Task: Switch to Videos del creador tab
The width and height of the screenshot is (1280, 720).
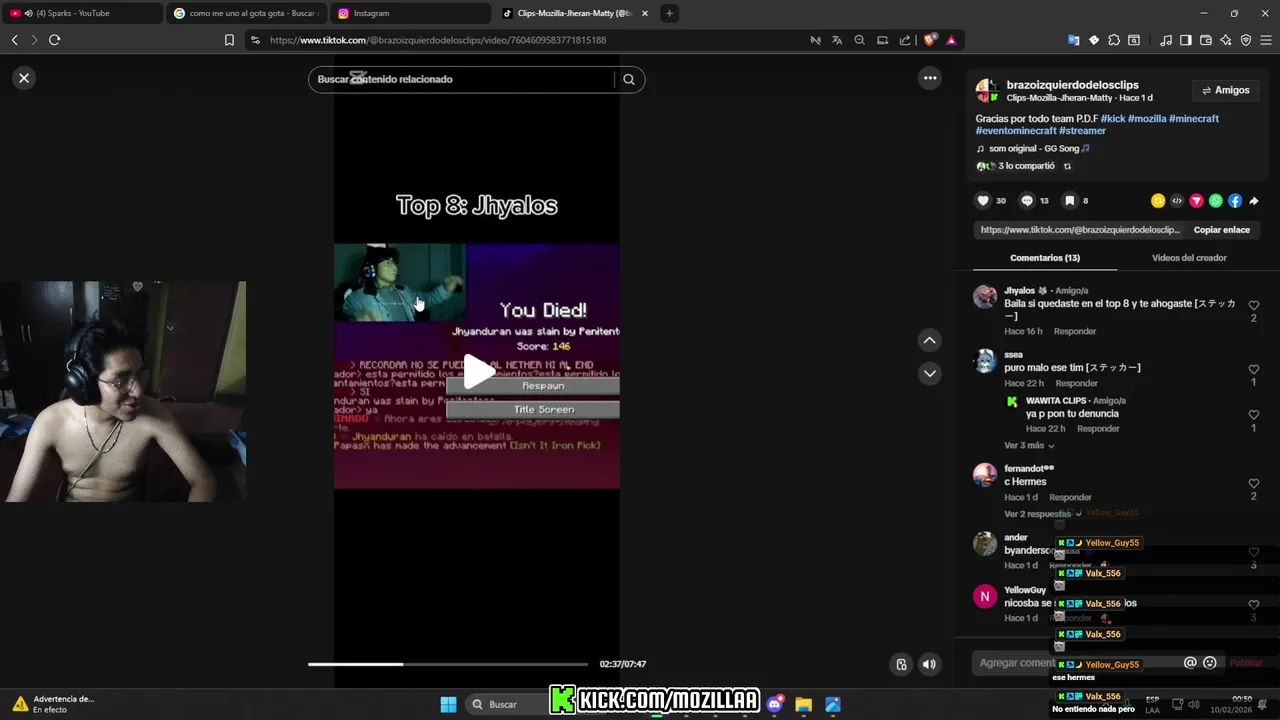Action: tap(1189, 258)
